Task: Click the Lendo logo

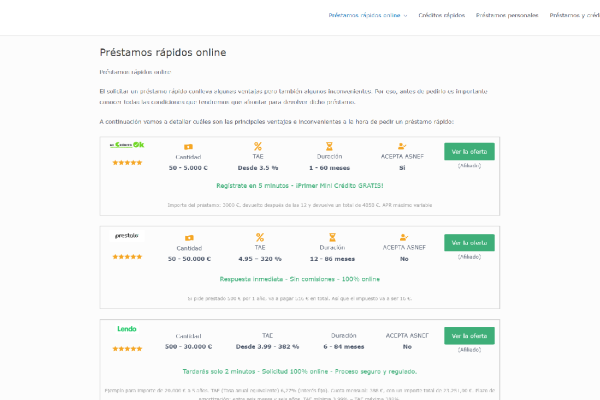Action: pos(127,329)
